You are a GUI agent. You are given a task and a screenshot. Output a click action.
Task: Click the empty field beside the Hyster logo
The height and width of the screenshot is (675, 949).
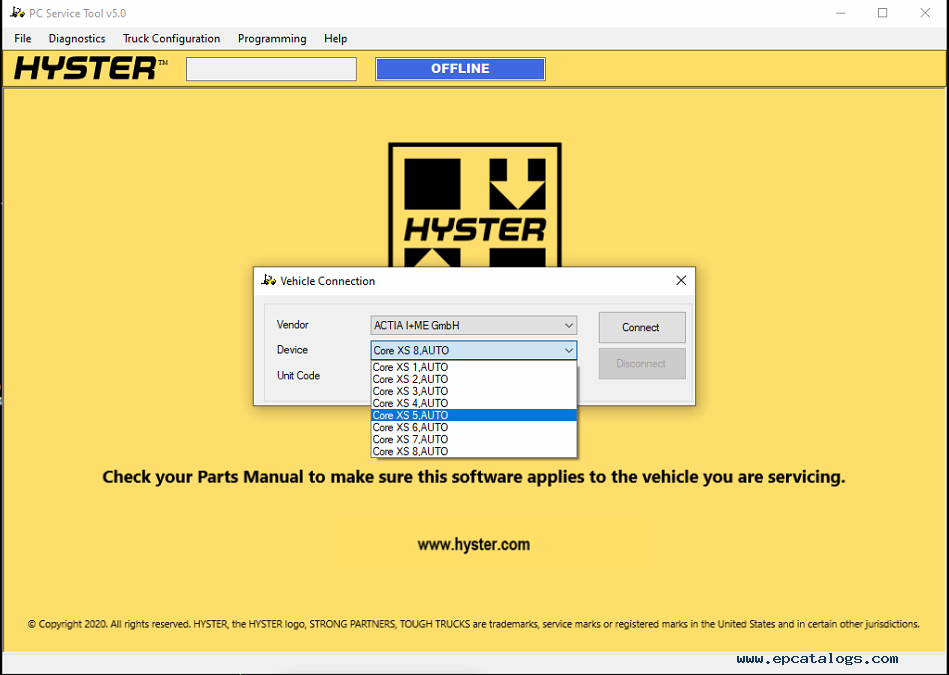point(271,69)
